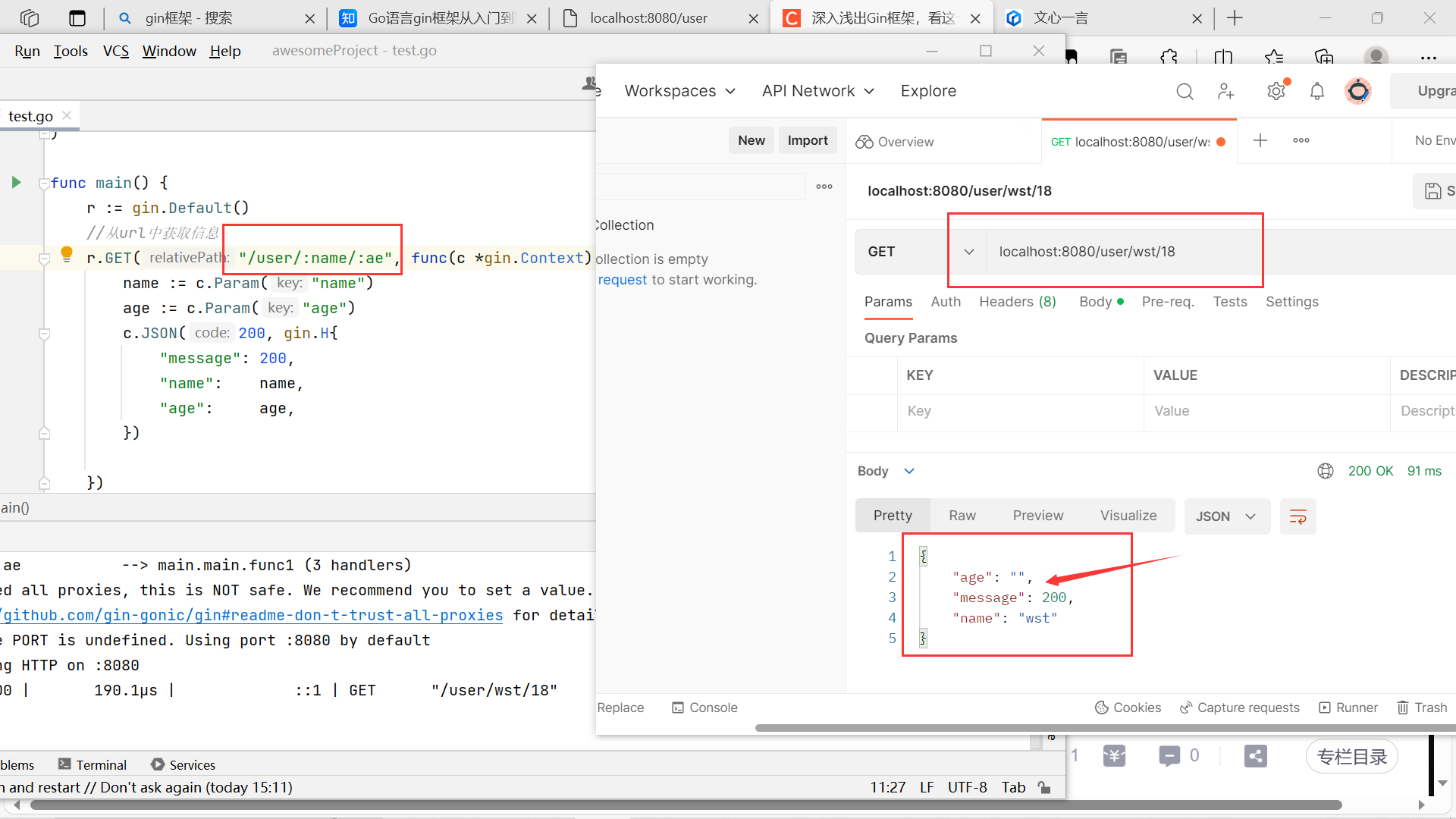Viewport: 1456px width, 819px height.
Task: Click the green run gutter arrow beside main
Action: click(x=16, y=183)
